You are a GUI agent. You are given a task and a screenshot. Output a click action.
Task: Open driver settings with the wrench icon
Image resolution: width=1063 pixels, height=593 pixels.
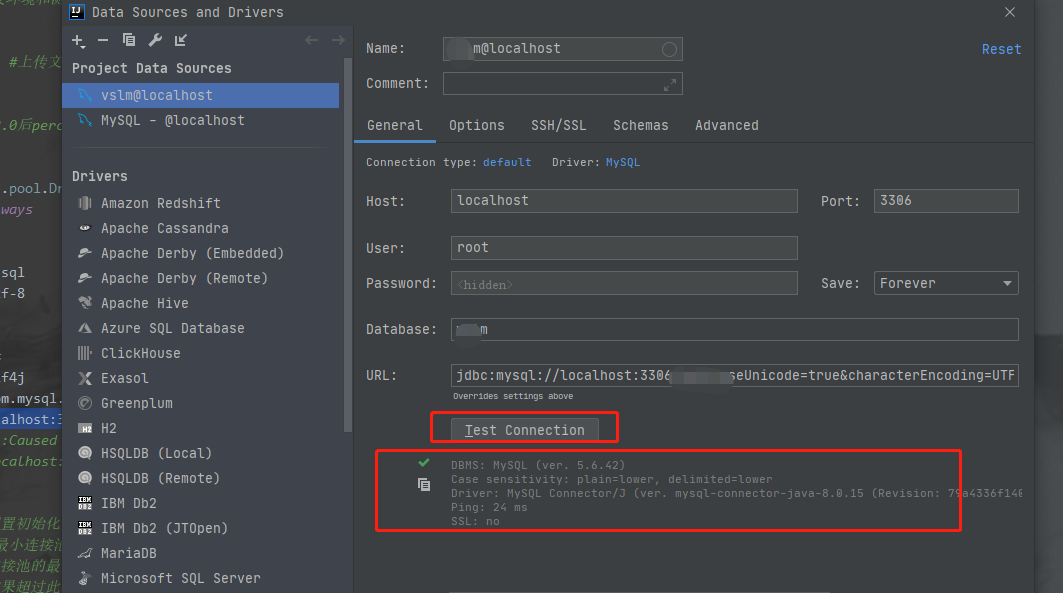tap(155, 42)
